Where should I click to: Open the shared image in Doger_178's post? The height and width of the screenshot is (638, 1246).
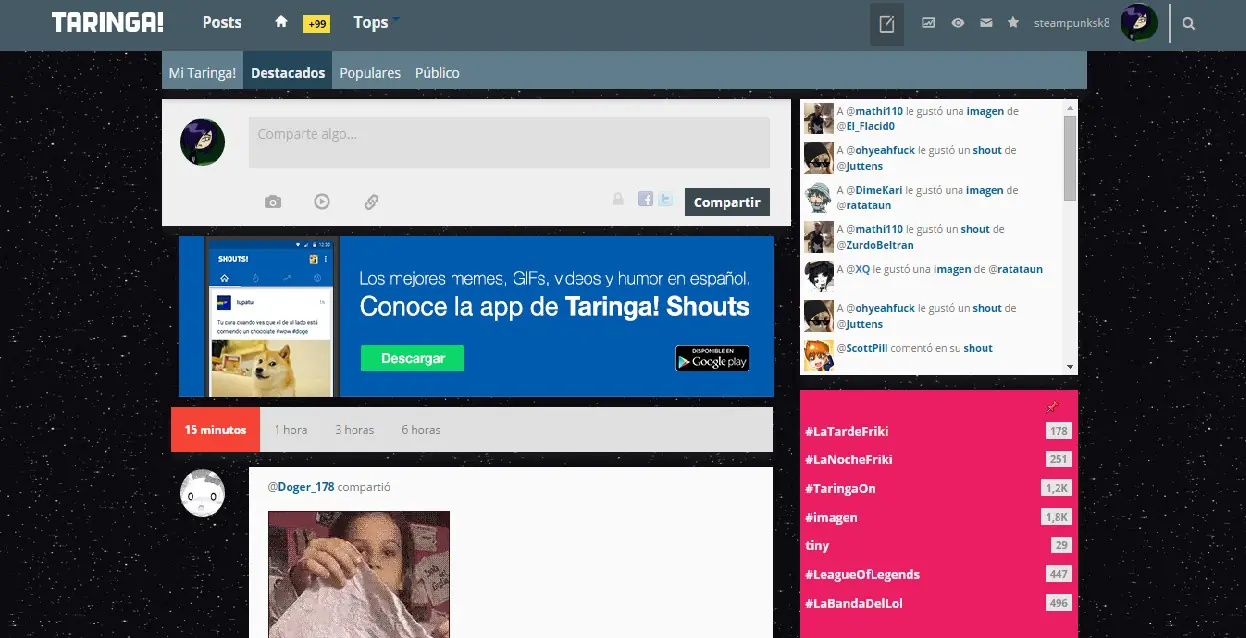click(x=359, y=574)
